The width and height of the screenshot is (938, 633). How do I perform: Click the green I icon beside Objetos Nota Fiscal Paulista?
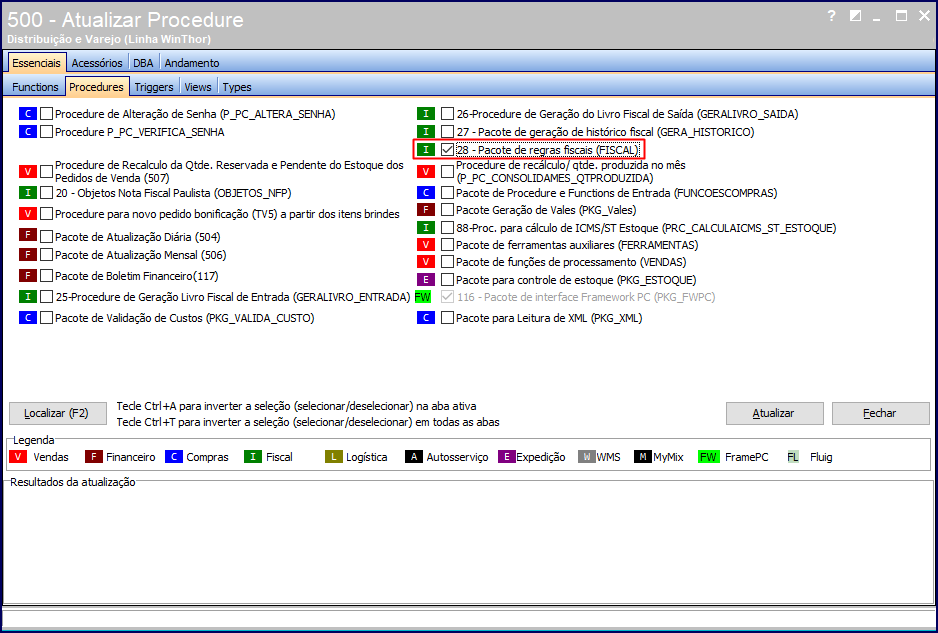[x=28, y=193]
